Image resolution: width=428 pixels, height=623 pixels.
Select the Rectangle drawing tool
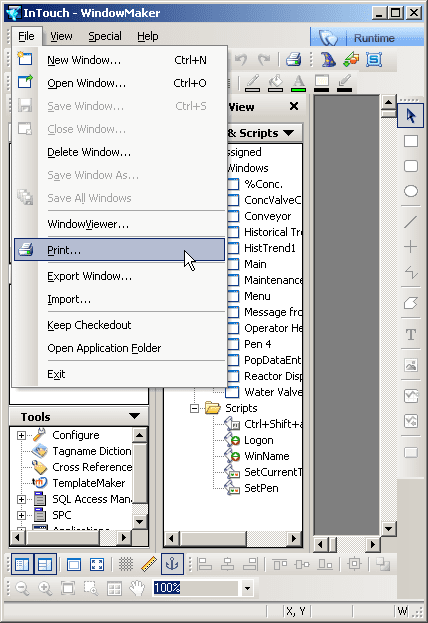411,141
